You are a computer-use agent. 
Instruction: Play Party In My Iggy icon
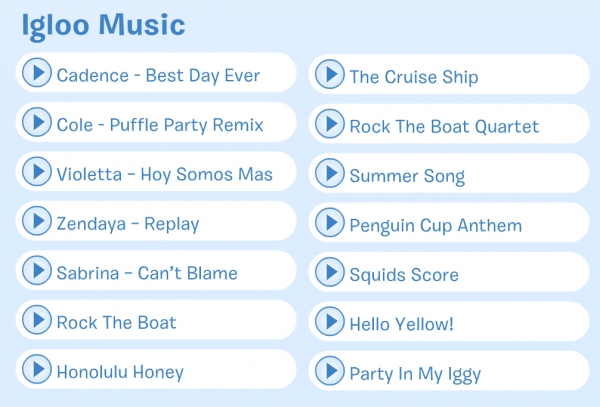click(x=330, y=373)
